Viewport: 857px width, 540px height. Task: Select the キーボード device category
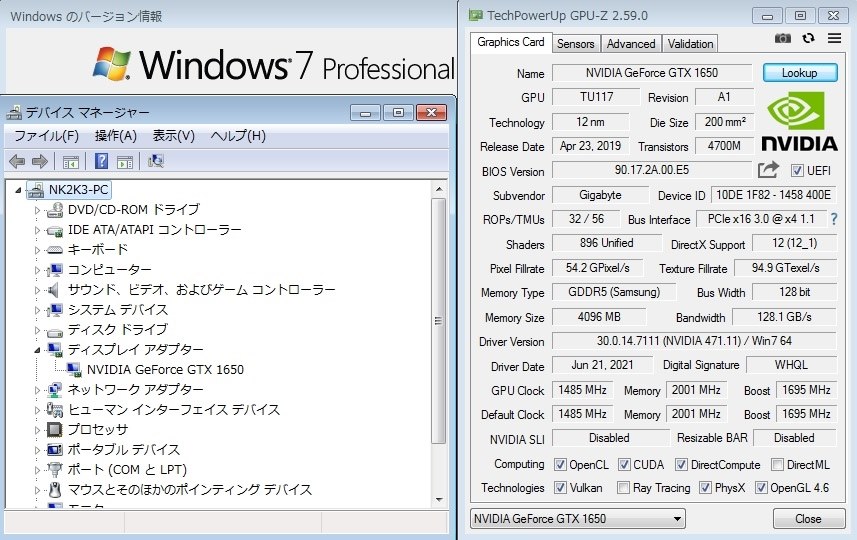pyautogui.click(x=98, y=249)
